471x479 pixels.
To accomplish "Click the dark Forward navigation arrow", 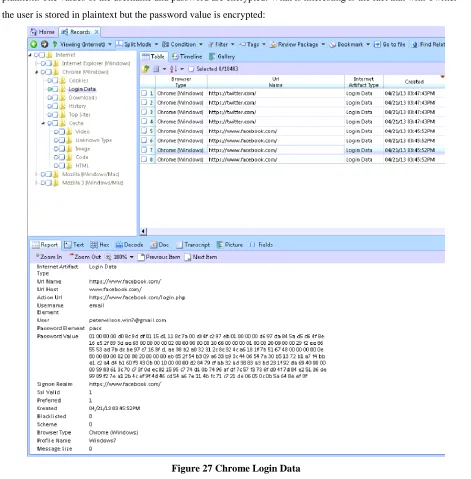I will [x=44, y=44].
